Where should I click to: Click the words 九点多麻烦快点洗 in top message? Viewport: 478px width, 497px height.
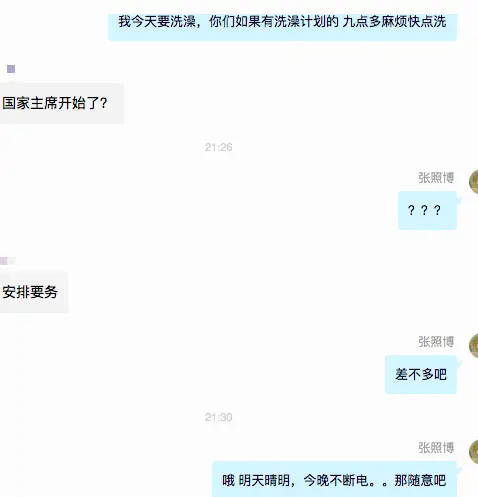pyautogui.click(x=395, y=22)
